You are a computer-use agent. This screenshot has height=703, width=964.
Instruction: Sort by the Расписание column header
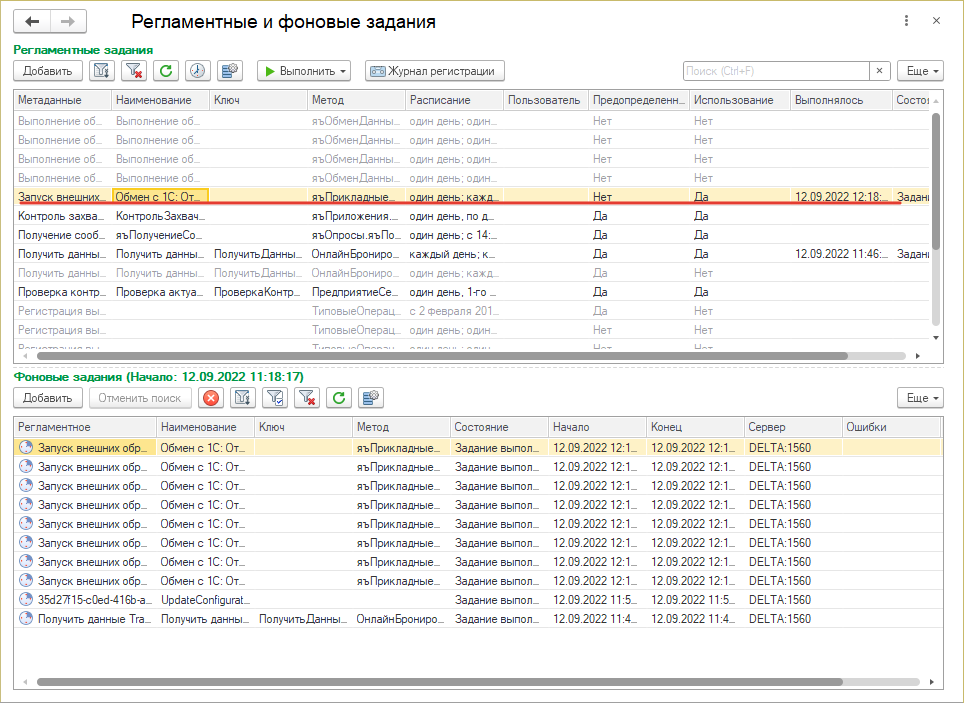point(453,100)
